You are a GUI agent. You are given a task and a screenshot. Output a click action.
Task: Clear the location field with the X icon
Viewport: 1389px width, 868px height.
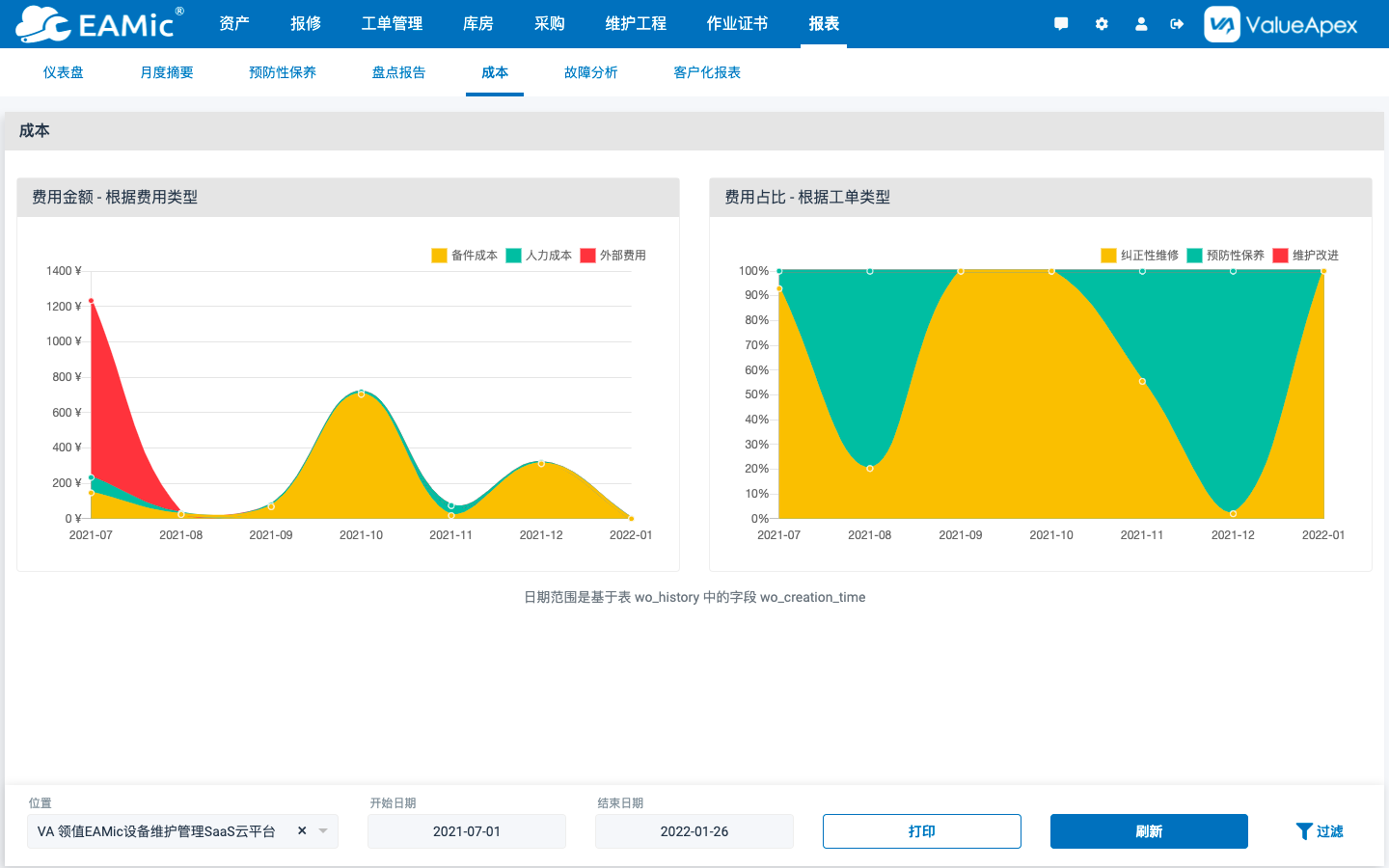point(302,830)
